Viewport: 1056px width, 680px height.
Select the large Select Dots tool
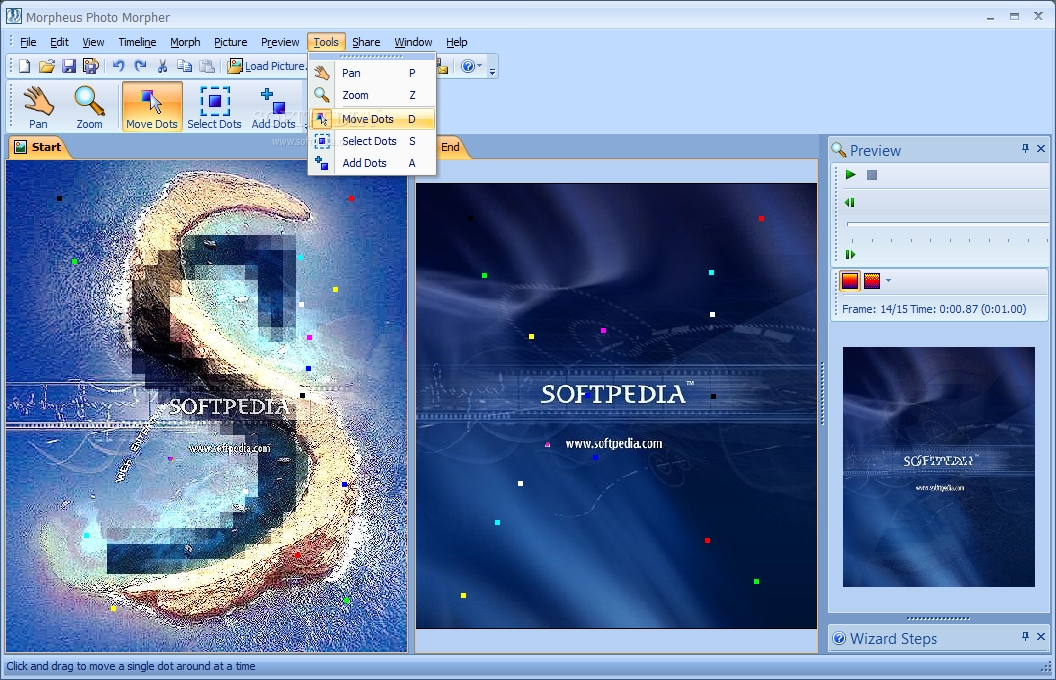click(x=214, y=107)
